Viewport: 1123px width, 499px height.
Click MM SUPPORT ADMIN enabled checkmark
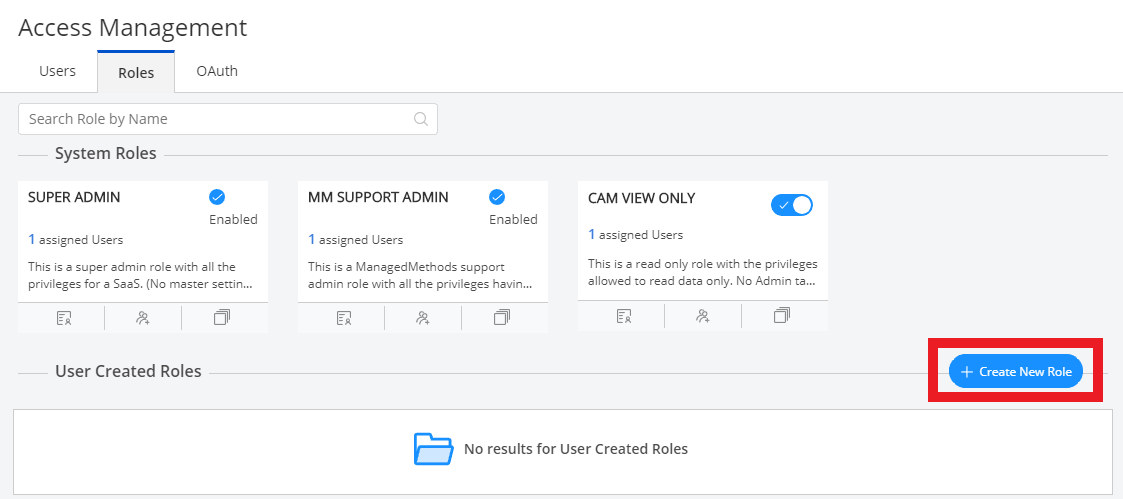[x=497, y=197]
